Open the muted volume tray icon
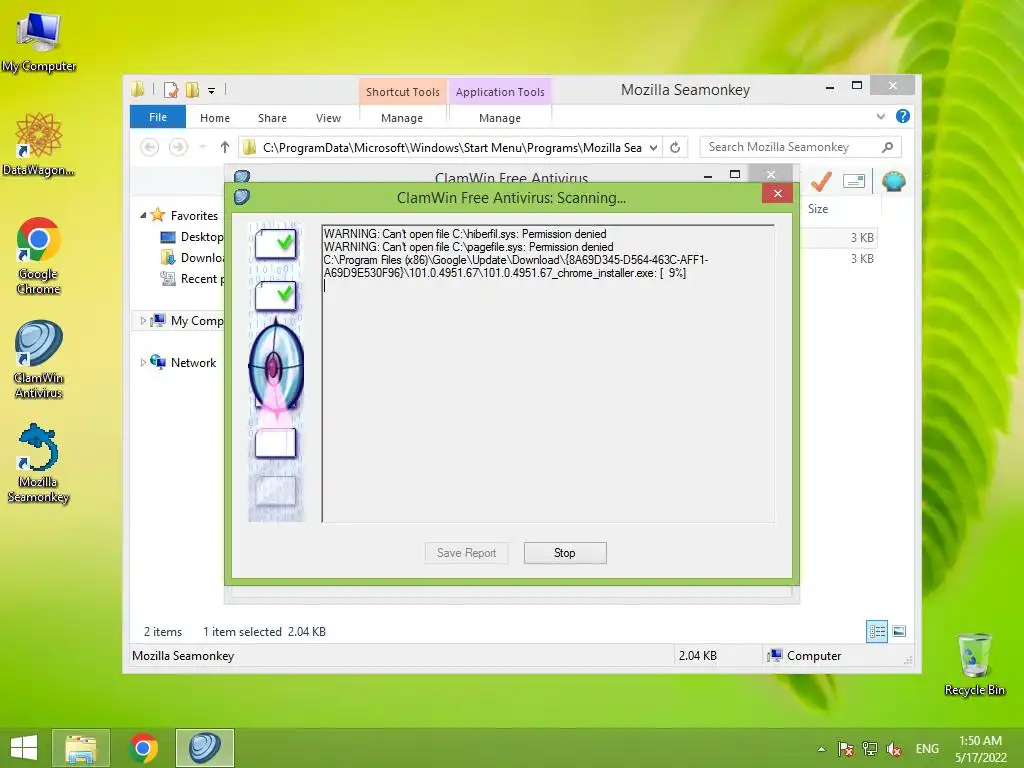 (894, 749)
